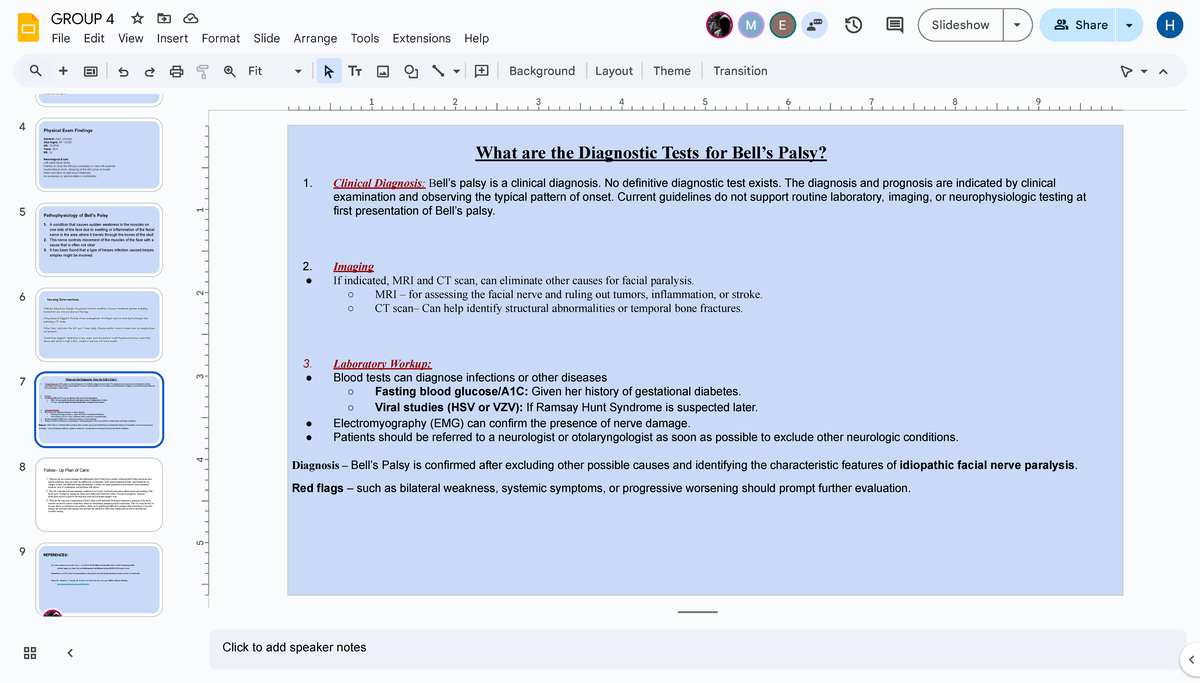Insert an image
Image resolution: width=1200 pixels, height=683 pixels.
(383, 71)
